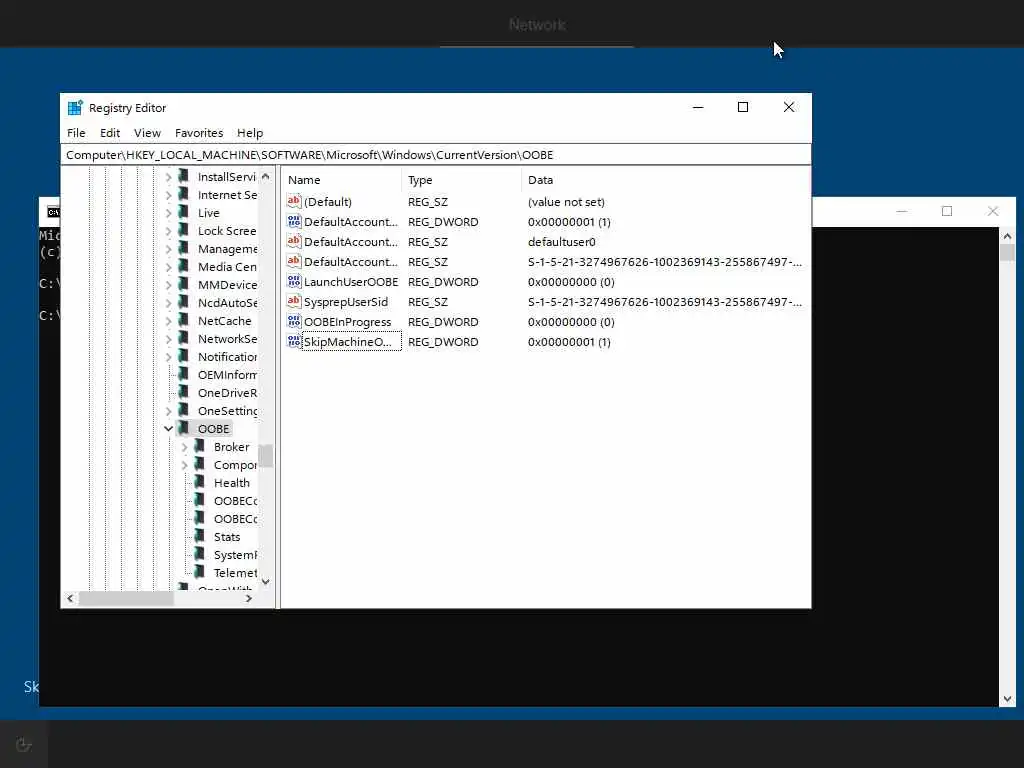Select the Media Cen... key
The image size is (1024, 768).
(x=227, y=266)
